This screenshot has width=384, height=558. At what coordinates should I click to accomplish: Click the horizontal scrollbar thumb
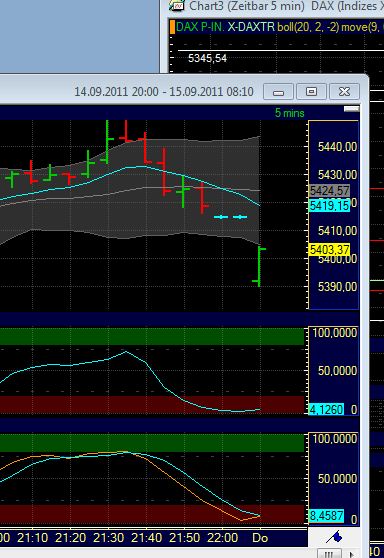click(x=329, y=554)
